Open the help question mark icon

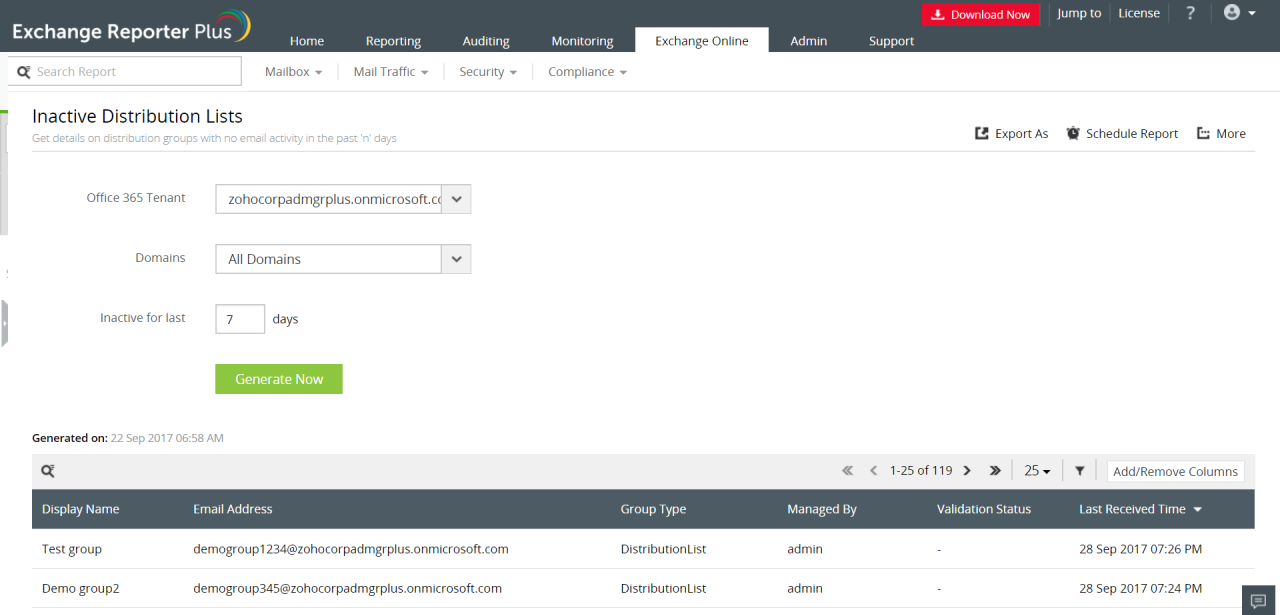pyautogui.click(x=1190, y=13)
